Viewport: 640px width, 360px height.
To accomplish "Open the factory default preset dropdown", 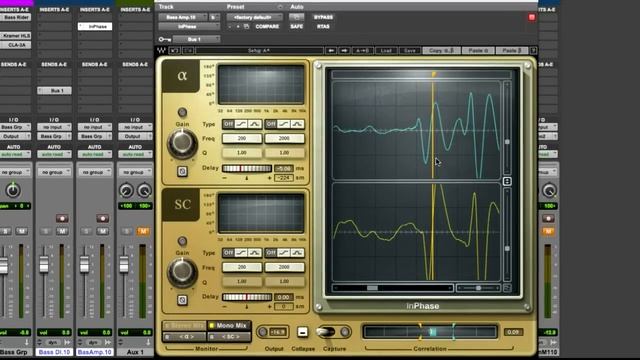I will tap(255, 17).
